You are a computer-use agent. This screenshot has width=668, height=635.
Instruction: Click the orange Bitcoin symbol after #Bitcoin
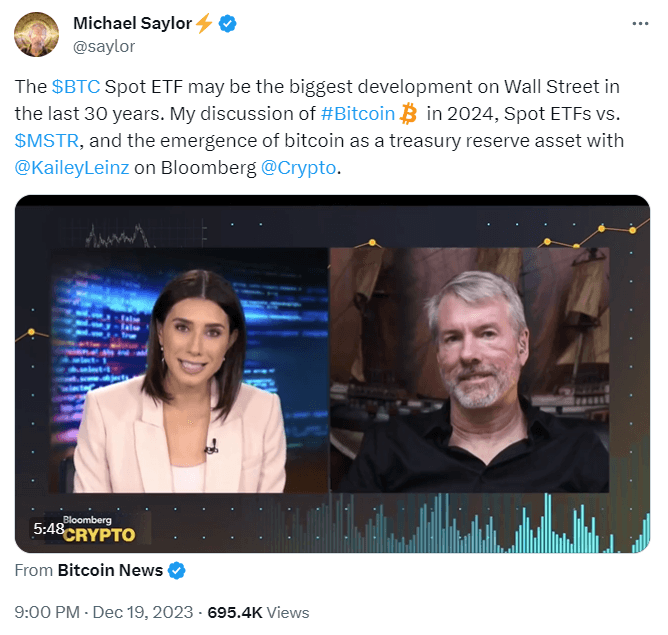click(409, 113)
